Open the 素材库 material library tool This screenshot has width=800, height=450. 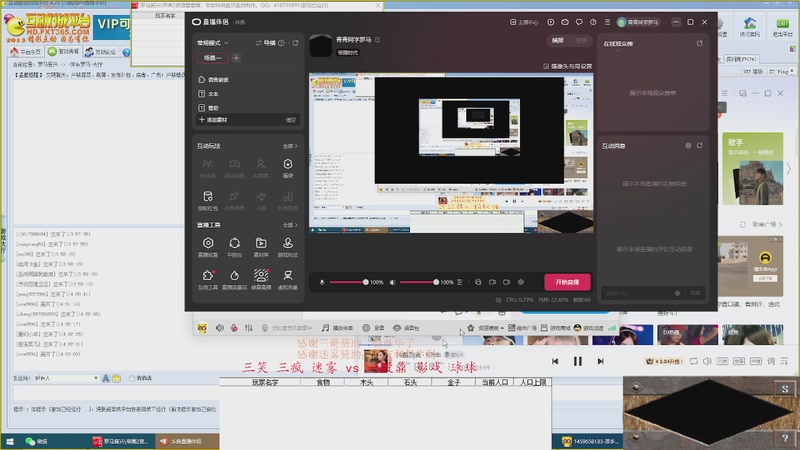(261, 247)
